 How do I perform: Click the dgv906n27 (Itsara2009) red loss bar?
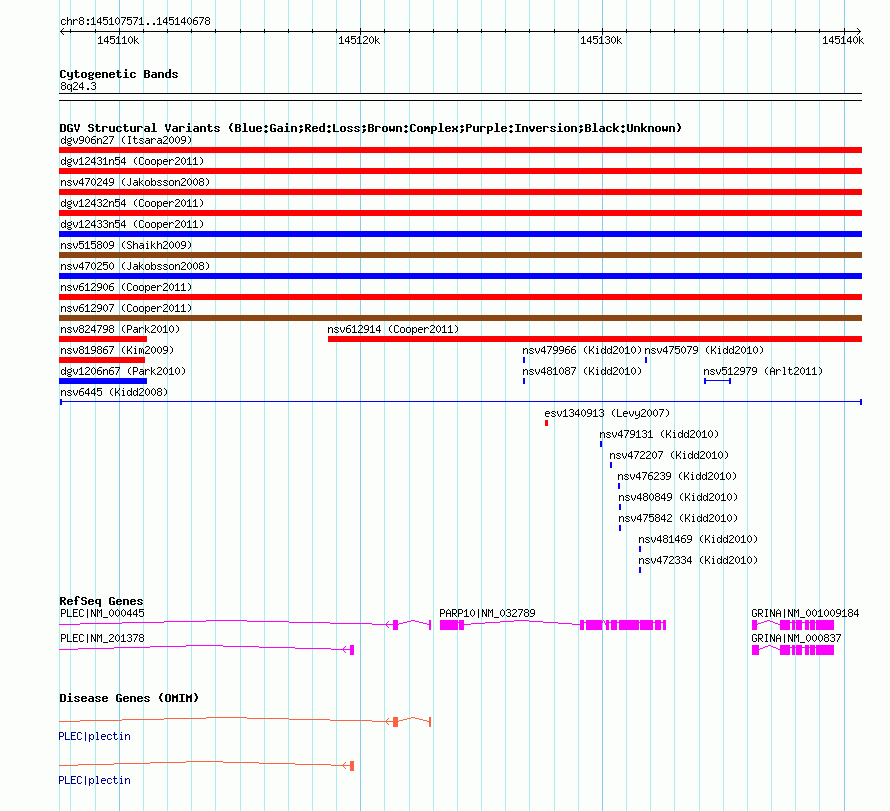point(460,150)
